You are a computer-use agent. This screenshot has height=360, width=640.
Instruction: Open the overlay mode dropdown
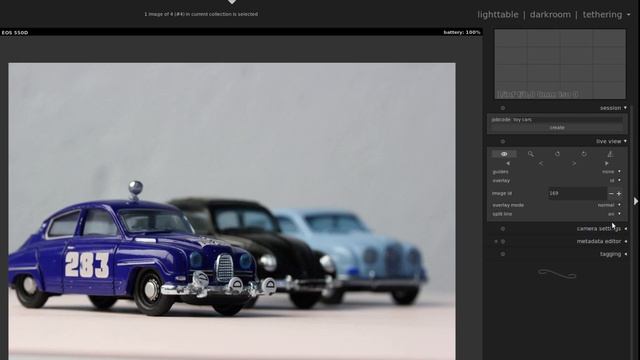[x=557, y=205]
